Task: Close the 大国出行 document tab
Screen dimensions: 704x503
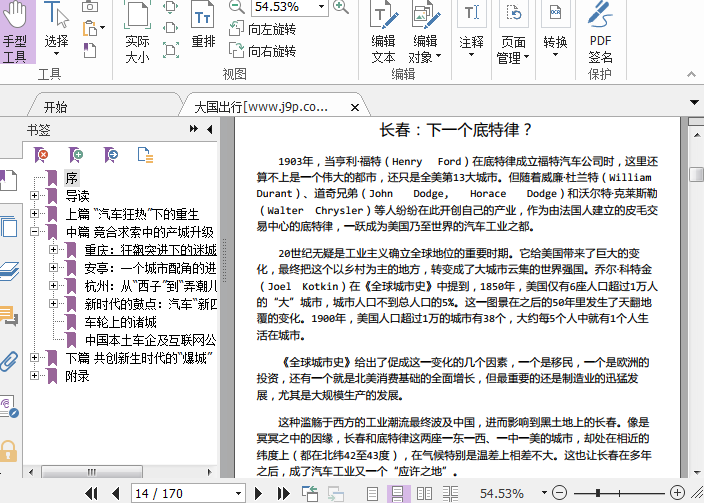Action: click(355, 108)
